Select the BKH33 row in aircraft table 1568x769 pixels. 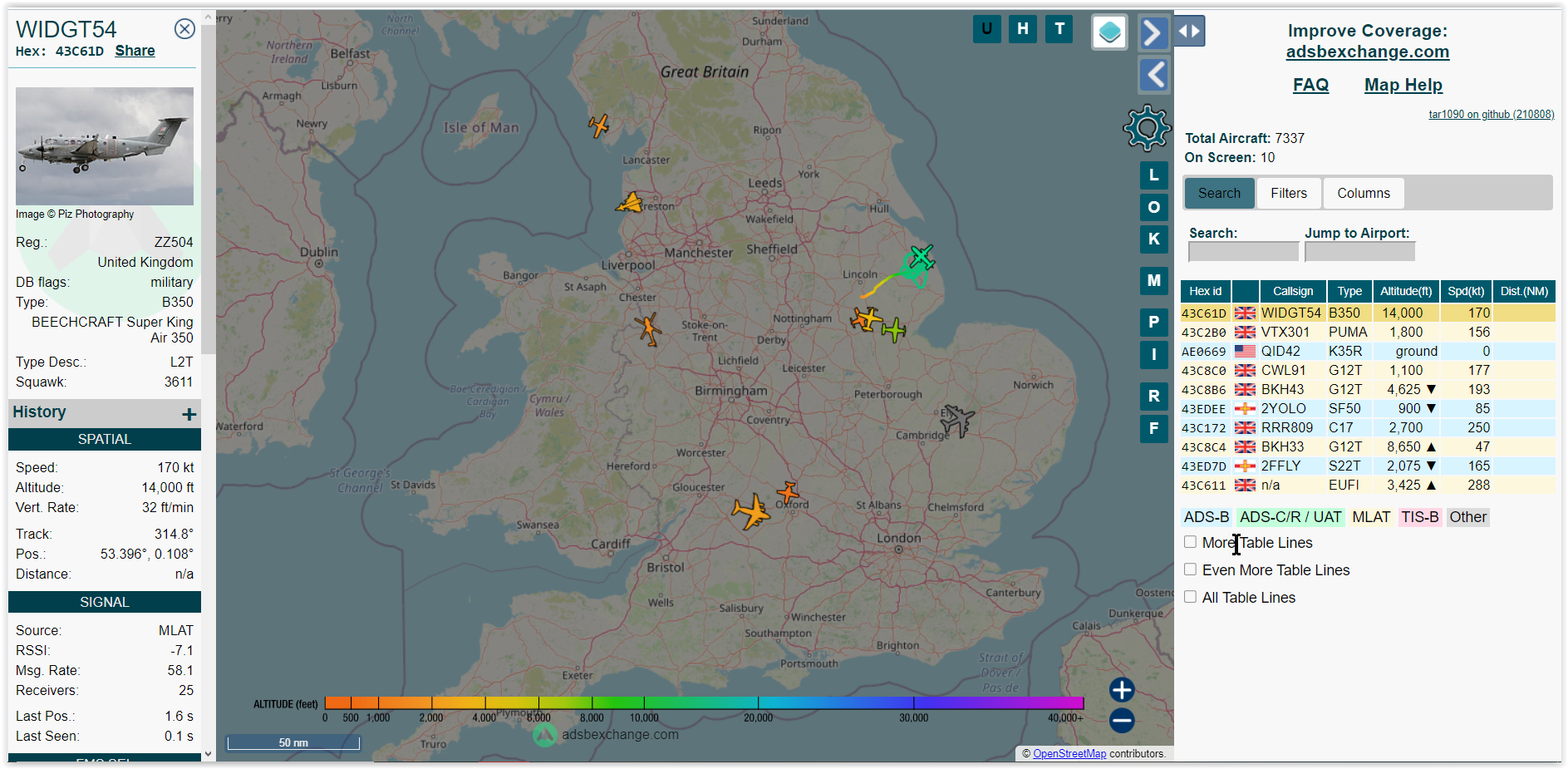pos(1368,447)
